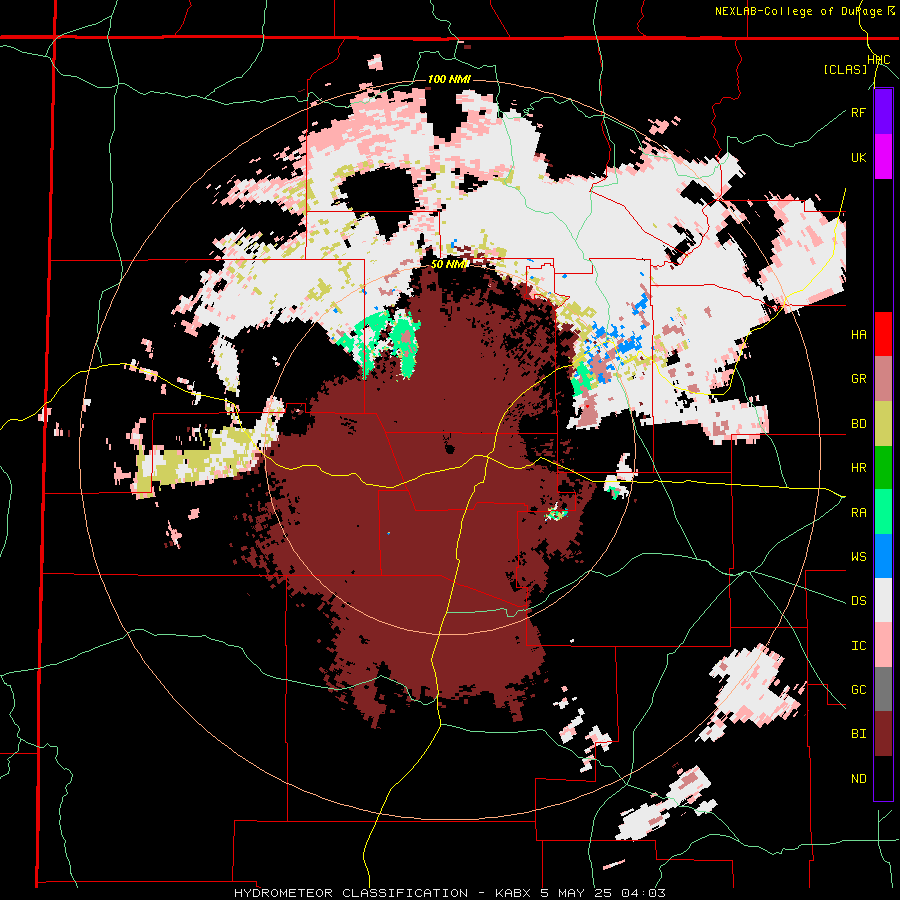
Task: Click the BI legend label
Action: click(x=858, y=734)
